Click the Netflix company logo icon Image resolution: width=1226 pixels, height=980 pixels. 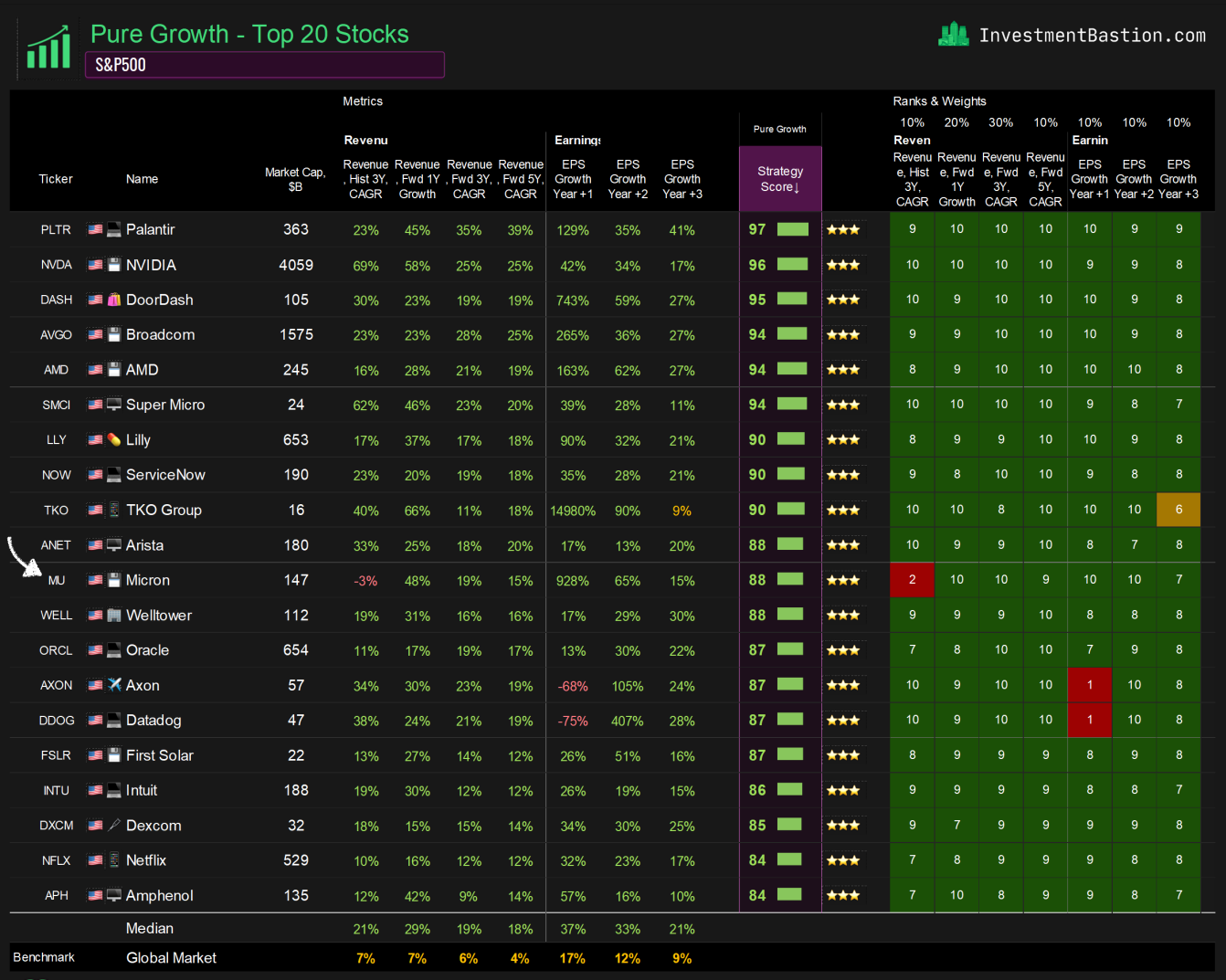pos(114,860)
